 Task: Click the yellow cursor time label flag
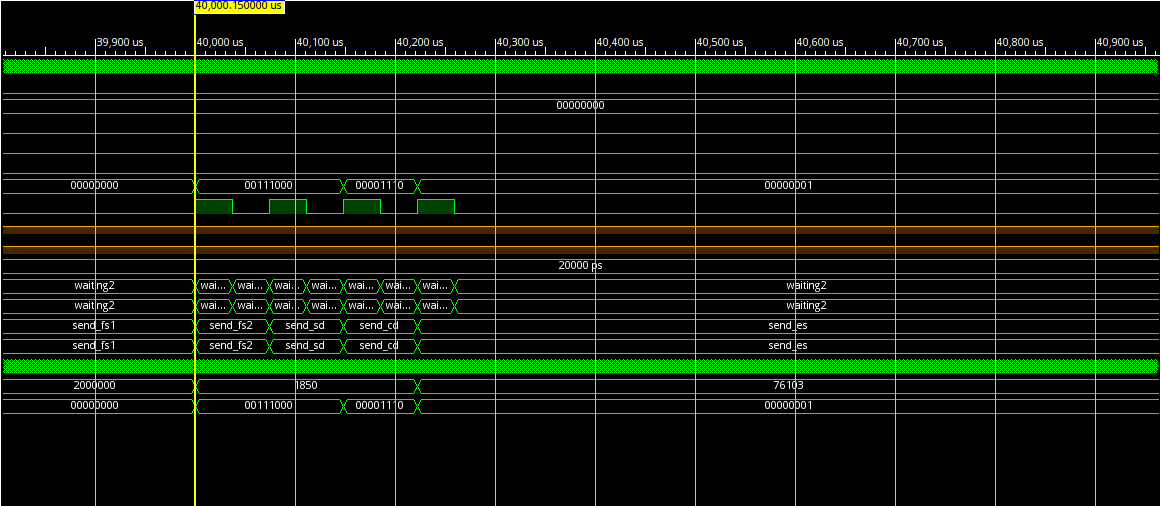239,6
